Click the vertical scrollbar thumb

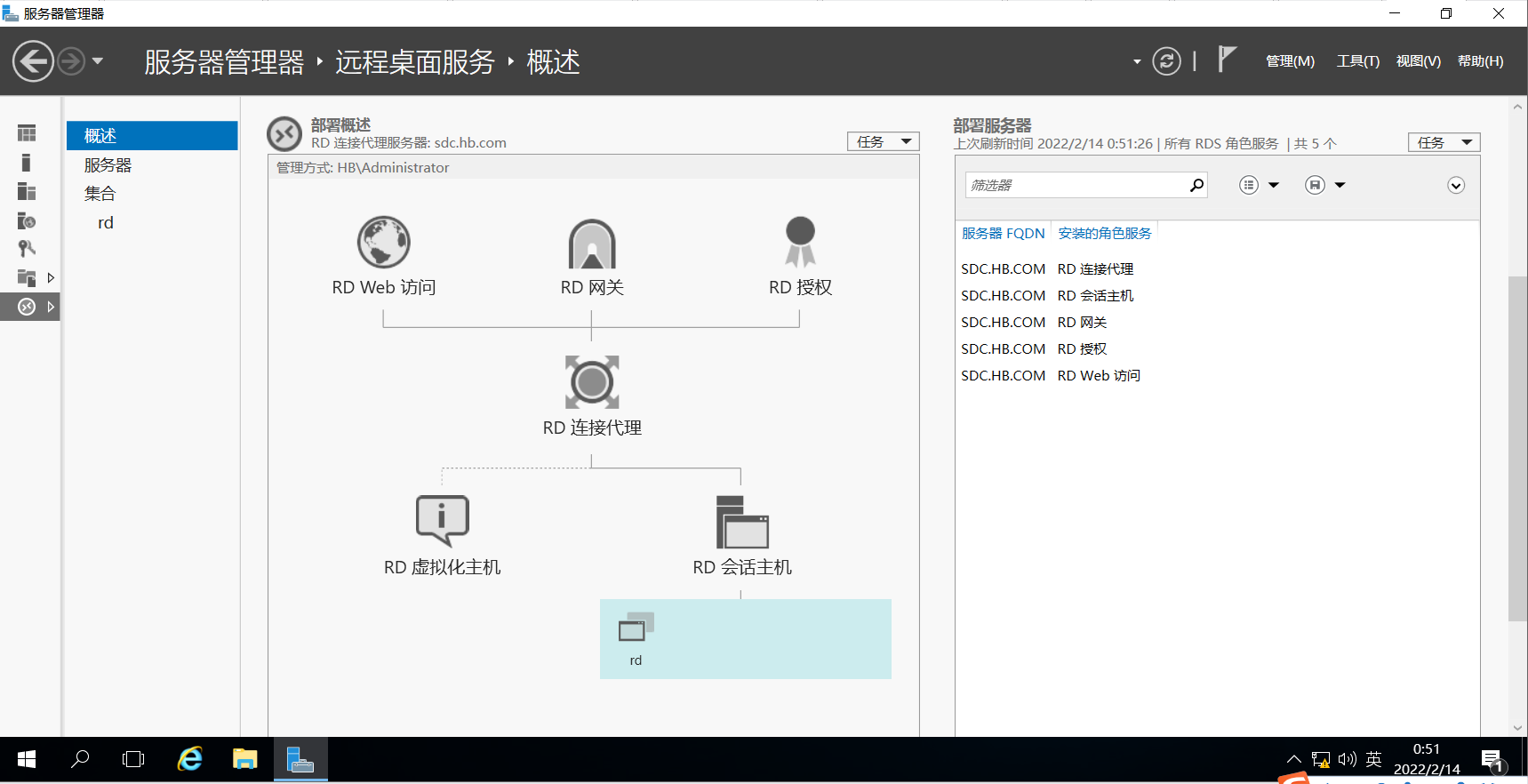click(1517, 449)
